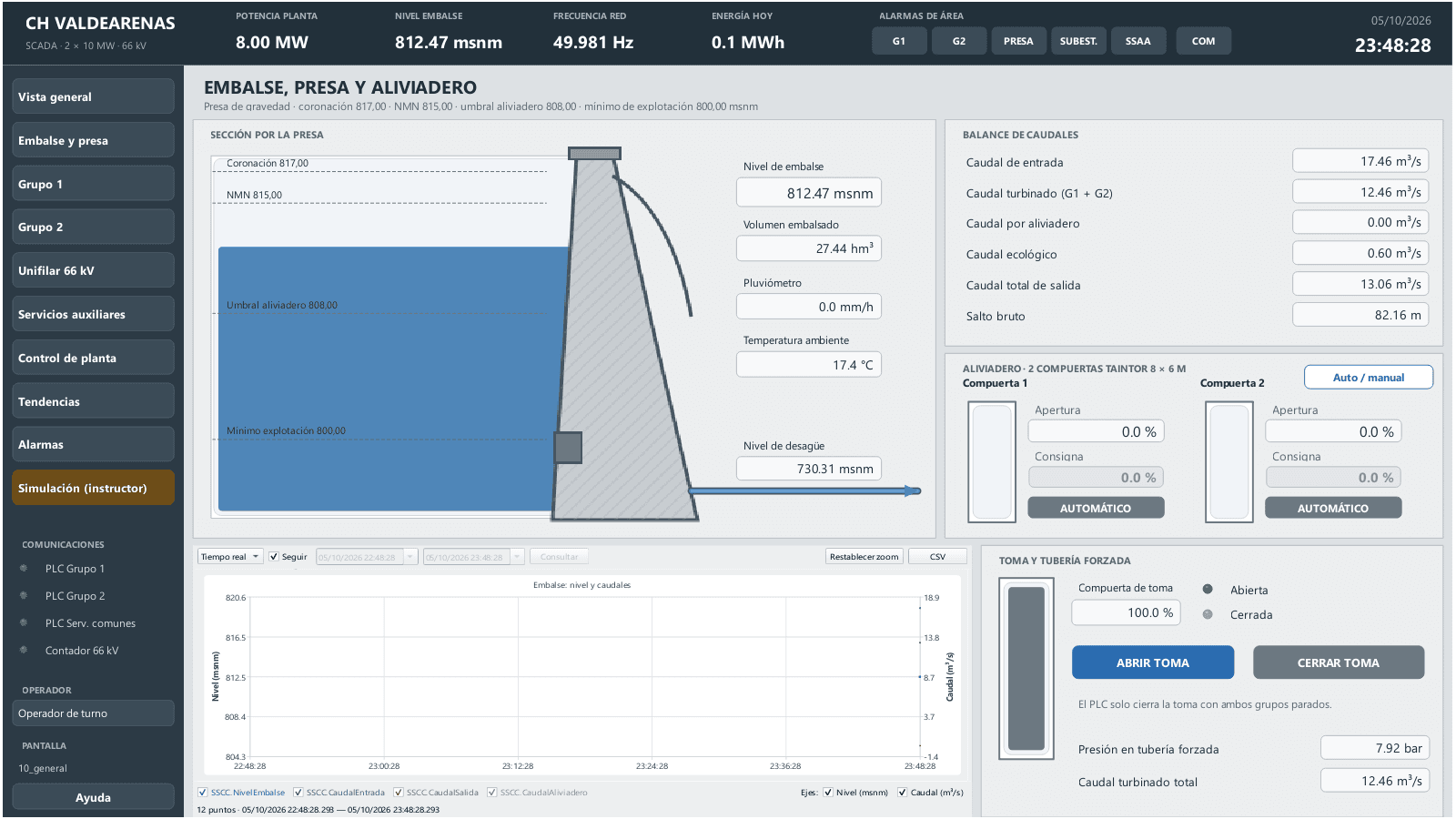Viewport: 1456px width, 819px height.
Task: Click the Auto / manual spillway button
Action: 1369,378
